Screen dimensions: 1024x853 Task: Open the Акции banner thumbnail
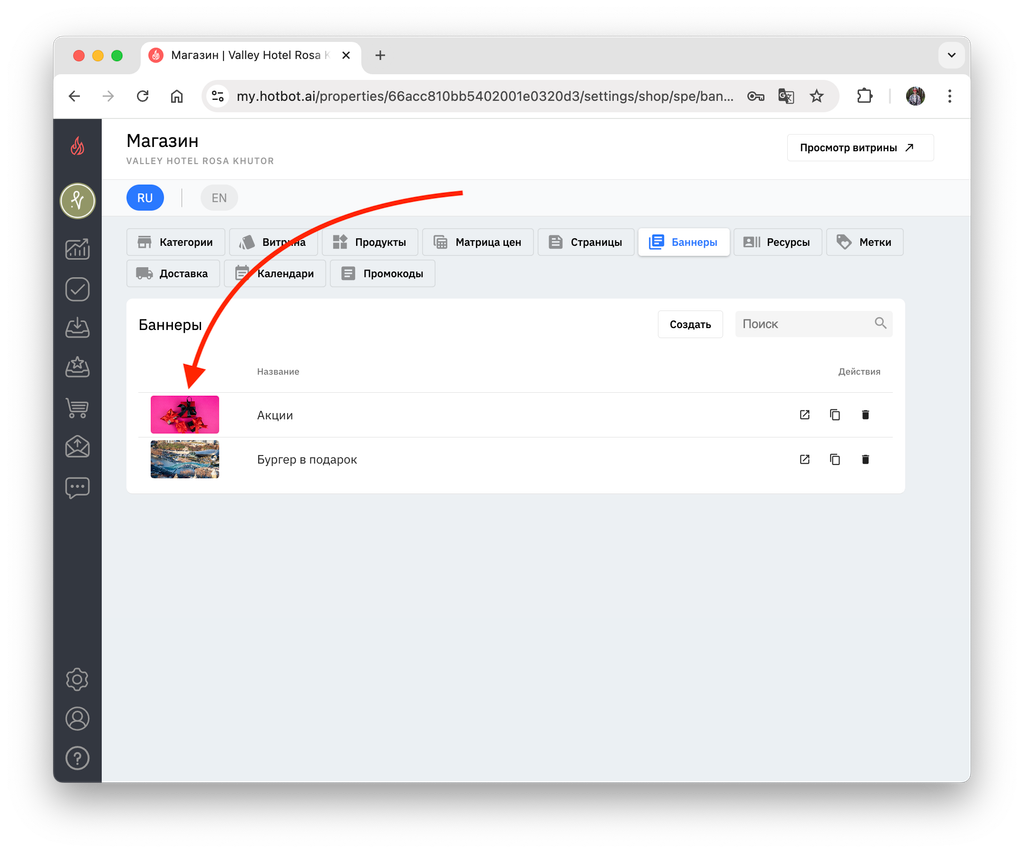pyautogui.click(x=185, y=415)
